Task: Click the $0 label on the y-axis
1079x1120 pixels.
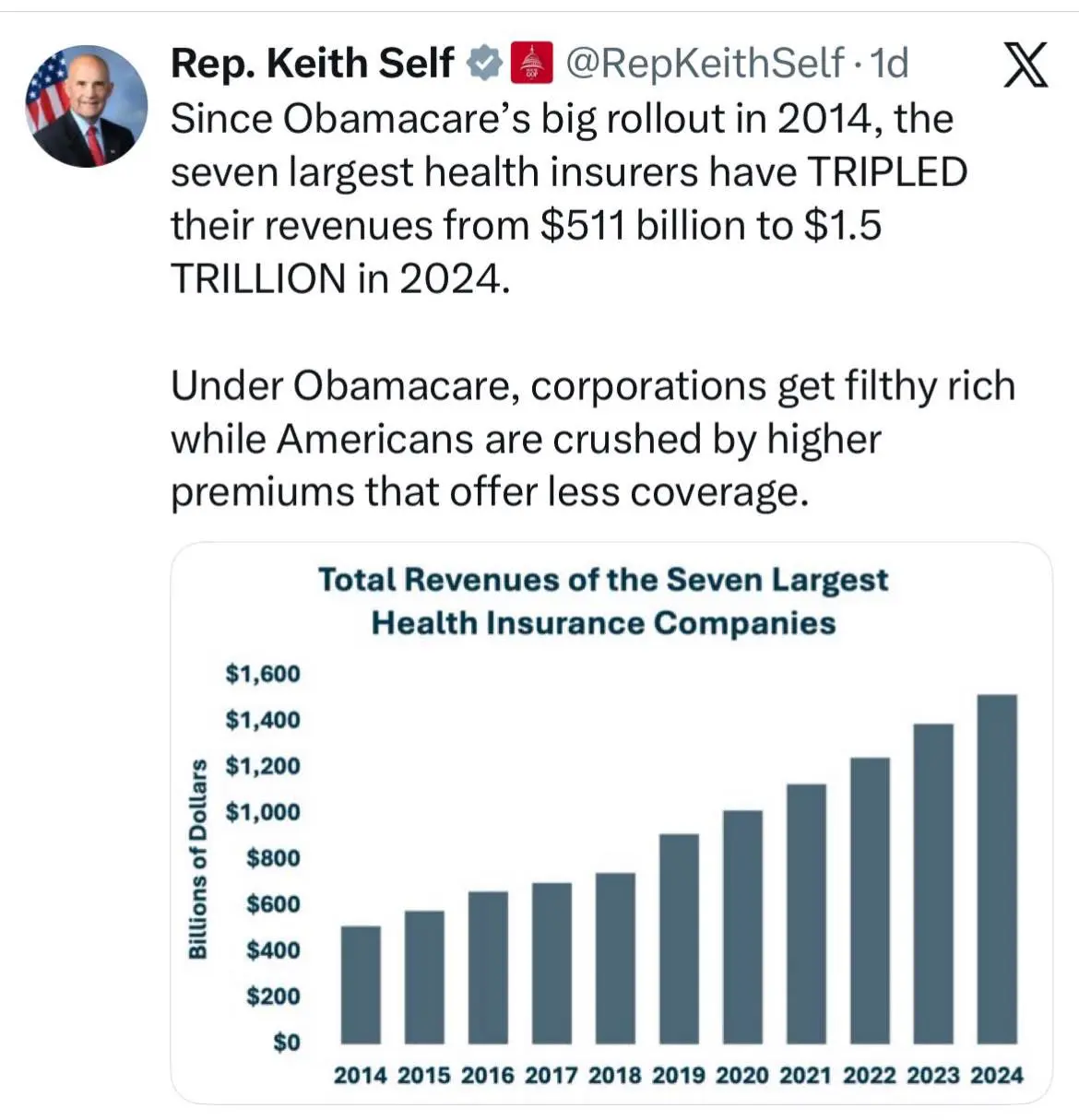Action: click(x=286, y=1043)
